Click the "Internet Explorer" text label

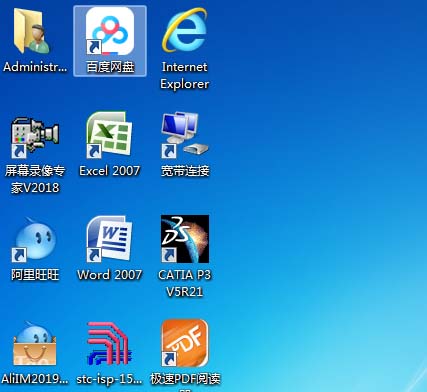click(x=185, y=75)
